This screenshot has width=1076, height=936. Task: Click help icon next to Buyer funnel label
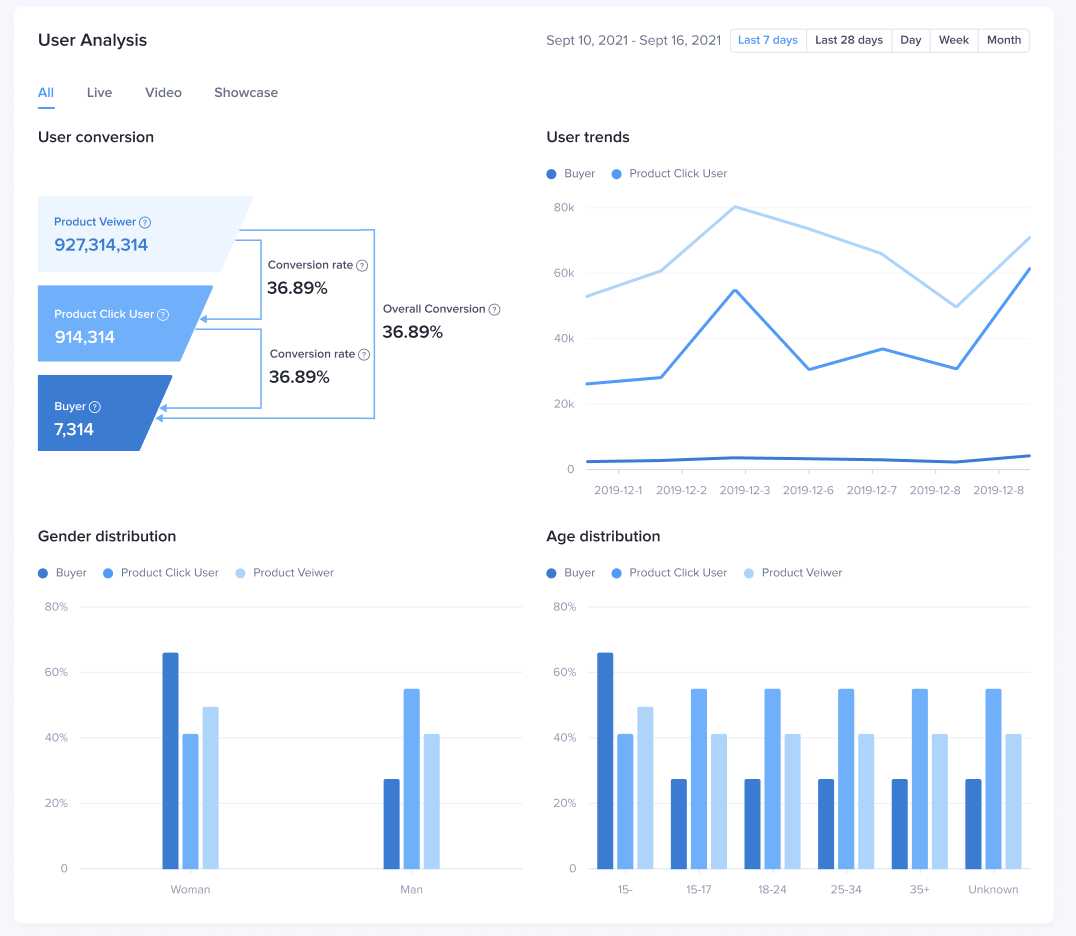(95, 407)
